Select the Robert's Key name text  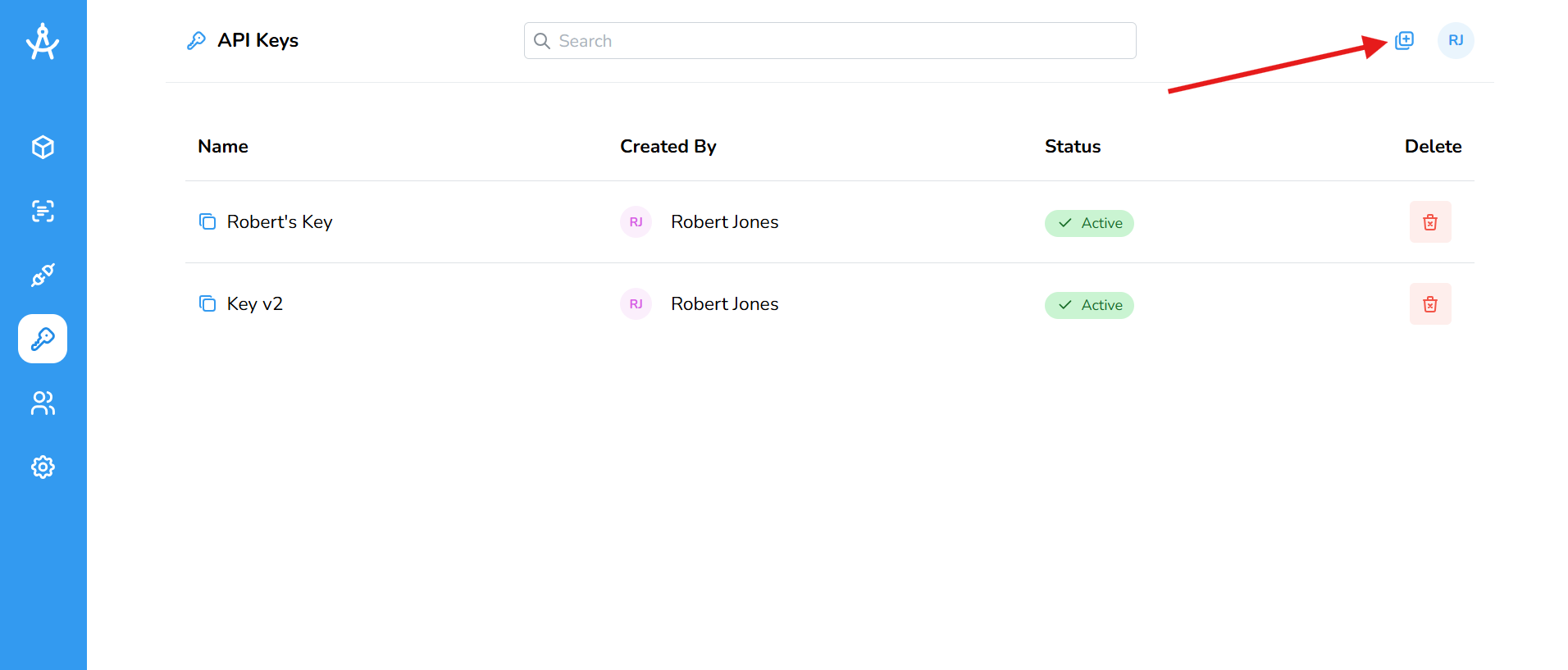coord(280,221)
